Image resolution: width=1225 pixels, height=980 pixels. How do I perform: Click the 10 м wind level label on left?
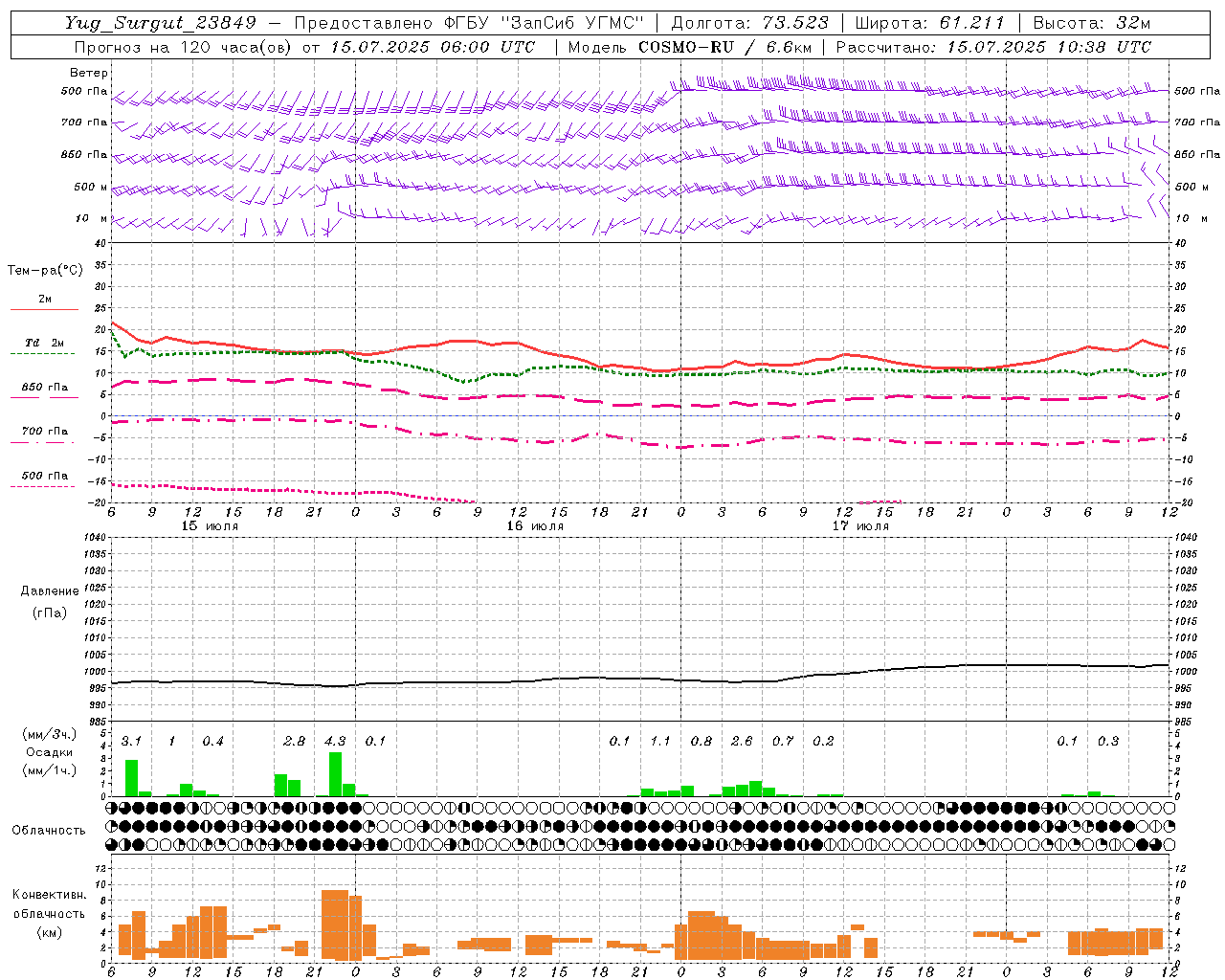92,218
